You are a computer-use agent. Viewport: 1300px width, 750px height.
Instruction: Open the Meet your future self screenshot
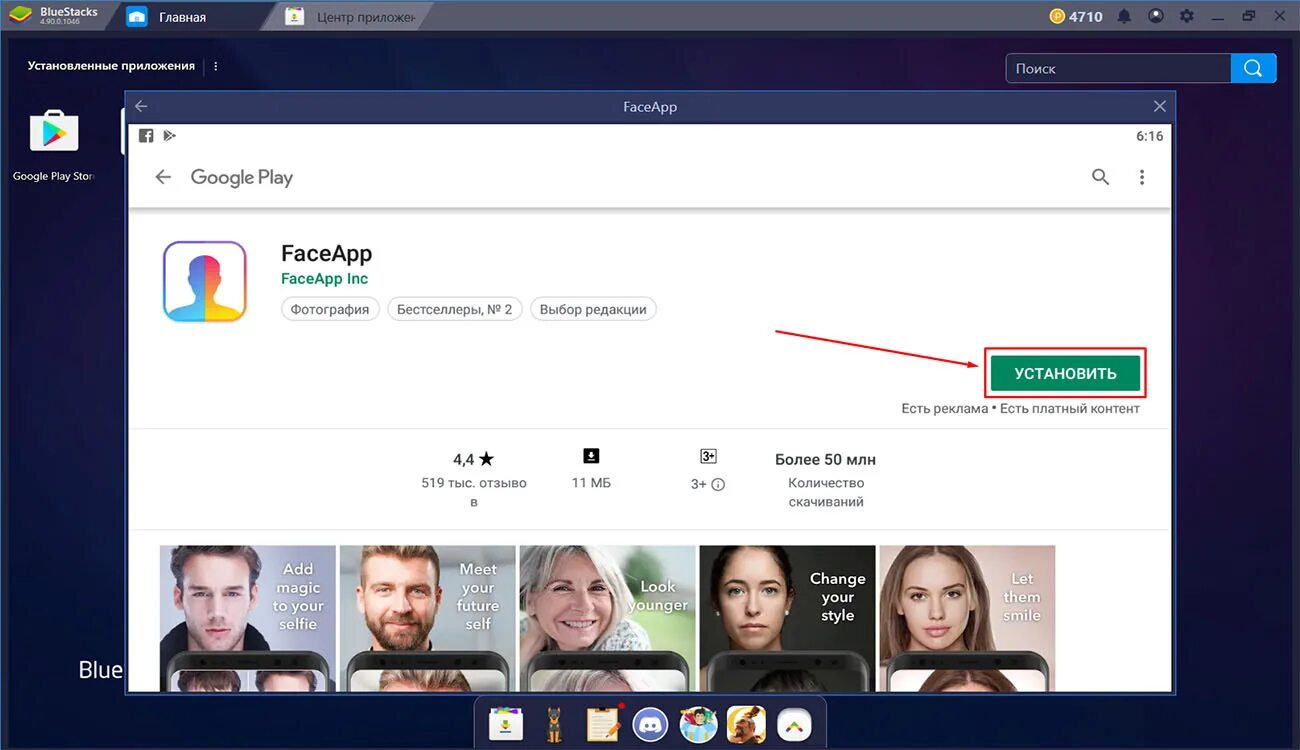coord(428,618)
